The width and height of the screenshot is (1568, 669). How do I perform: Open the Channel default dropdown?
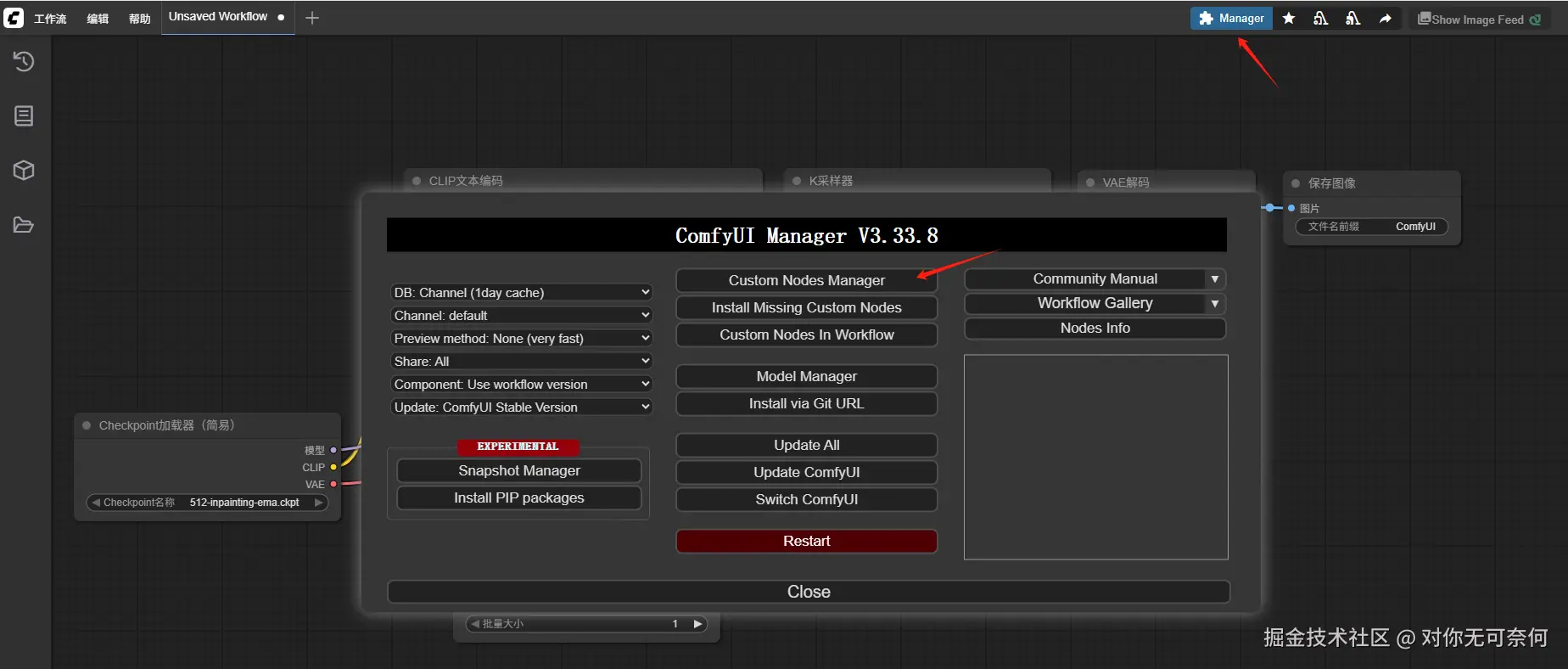click(521, 315)
